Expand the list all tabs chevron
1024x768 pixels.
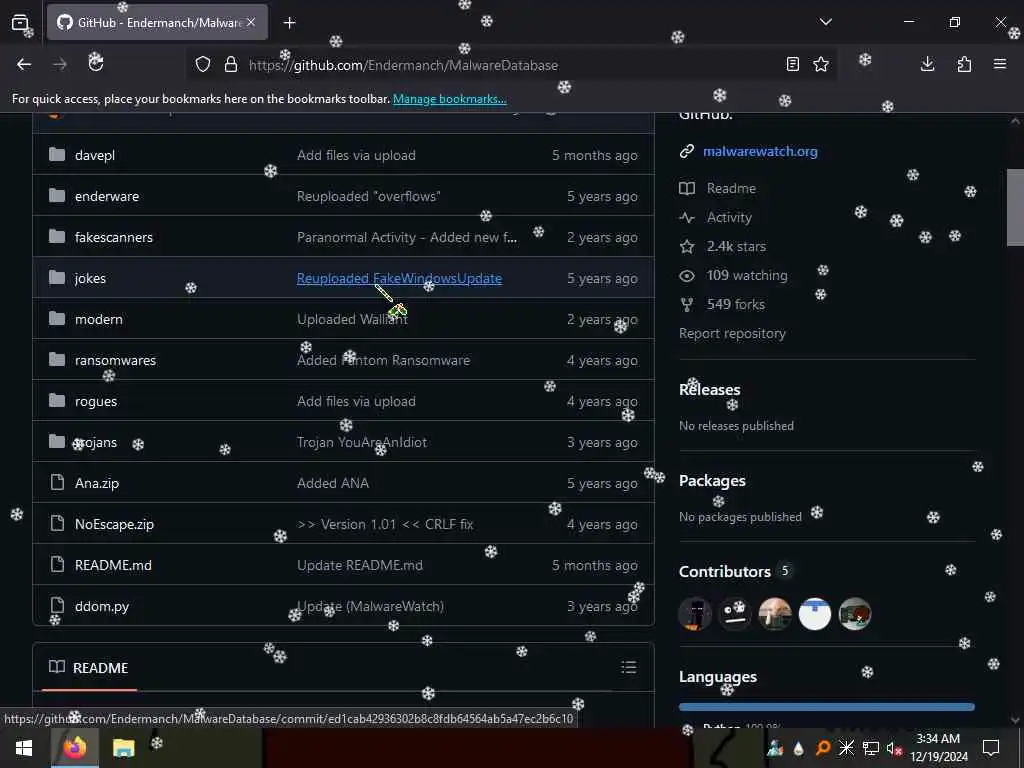tap(826, 22)
